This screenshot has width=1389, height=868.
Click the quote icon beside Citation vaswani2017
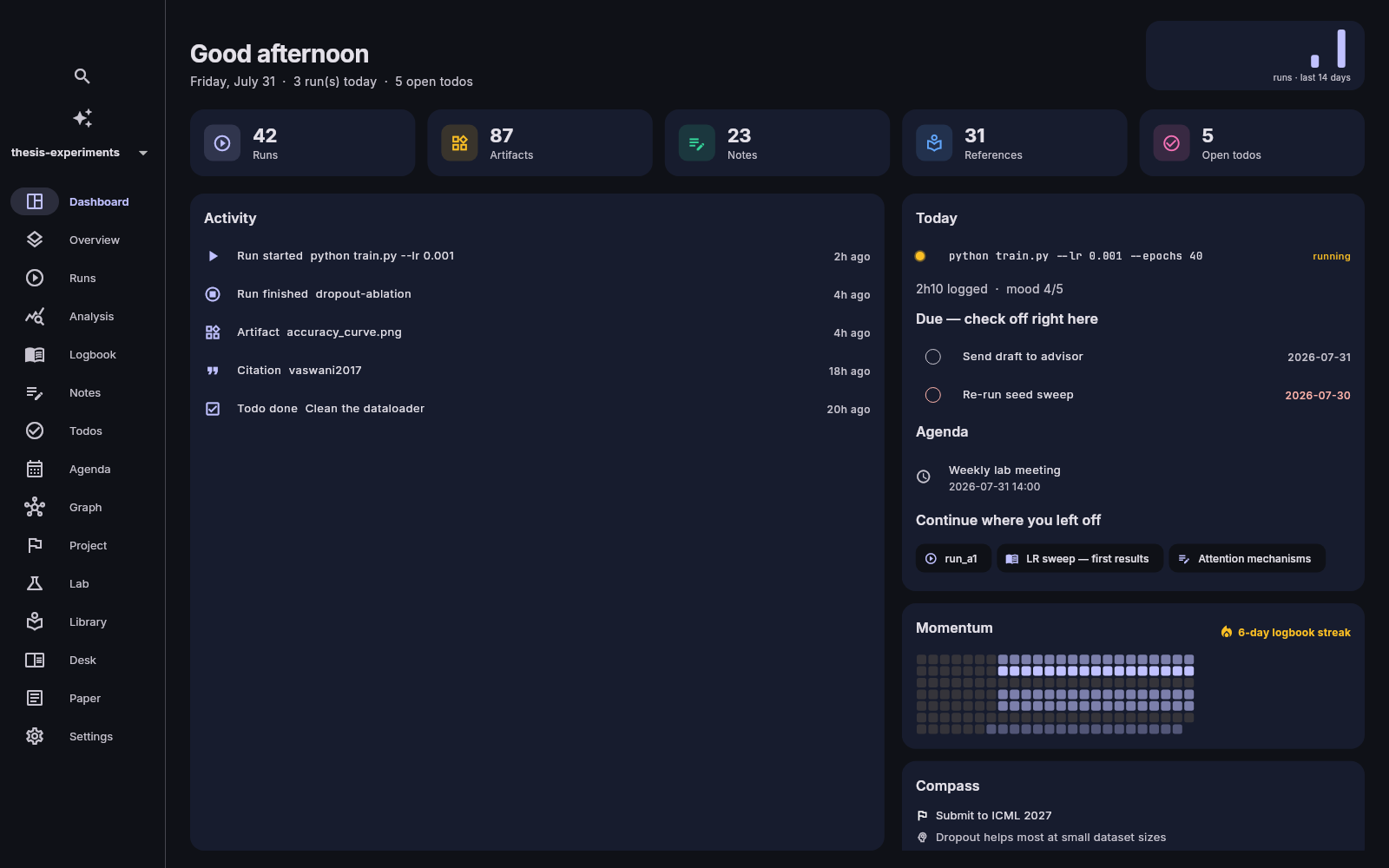point(213,371)
